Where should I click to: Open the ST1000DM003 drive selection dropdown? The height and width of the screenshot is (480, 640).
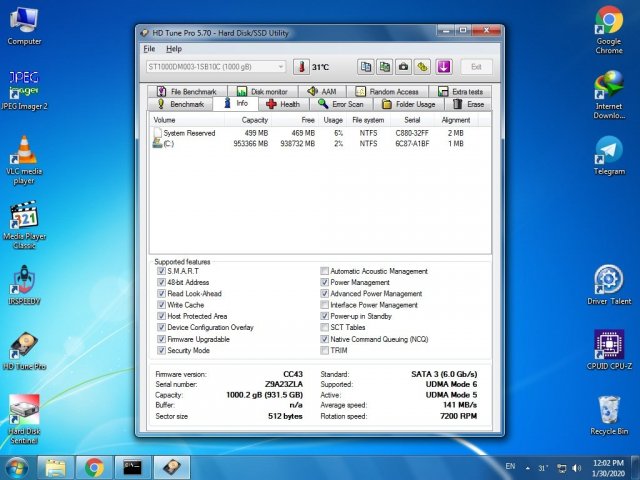(280, 67)
